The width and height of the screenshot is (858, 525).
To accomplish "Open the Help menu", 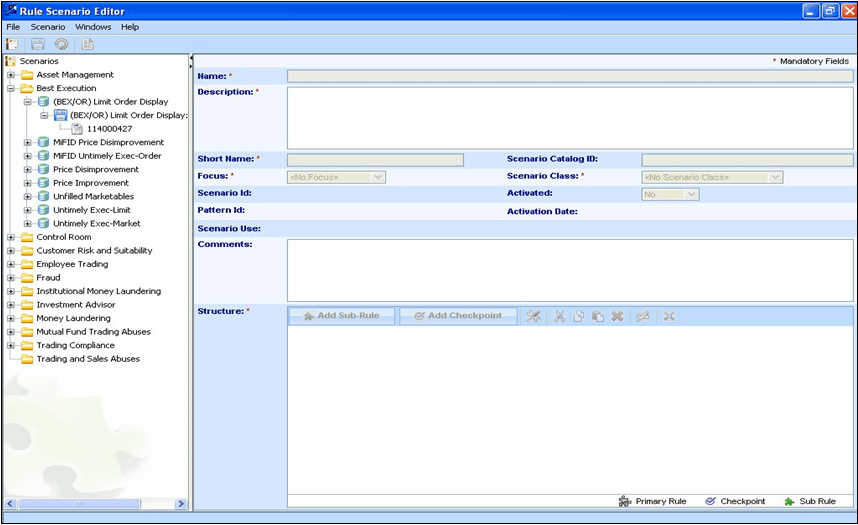I will 130,27.
